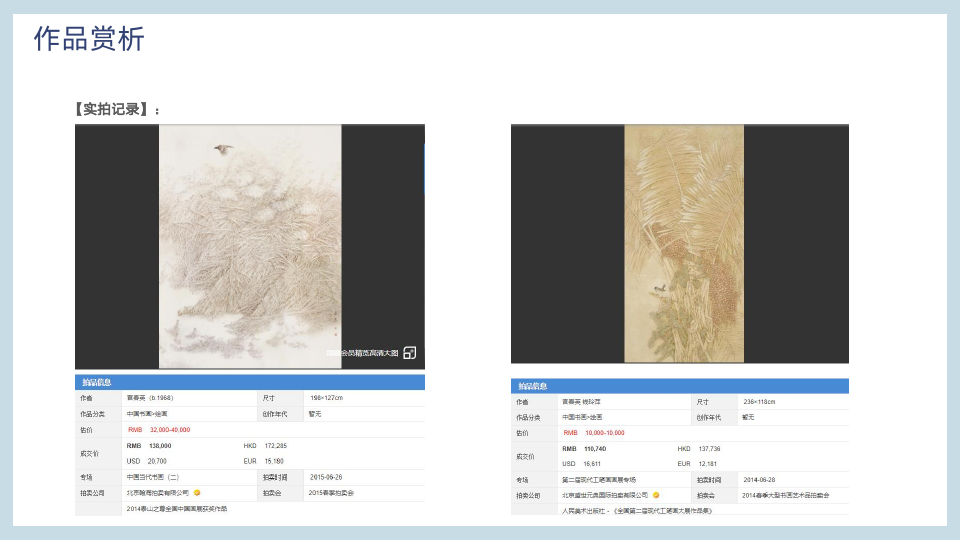
Task: Open the 2014春季大型书画艺术品拍卖会 link
Action: 786,495
